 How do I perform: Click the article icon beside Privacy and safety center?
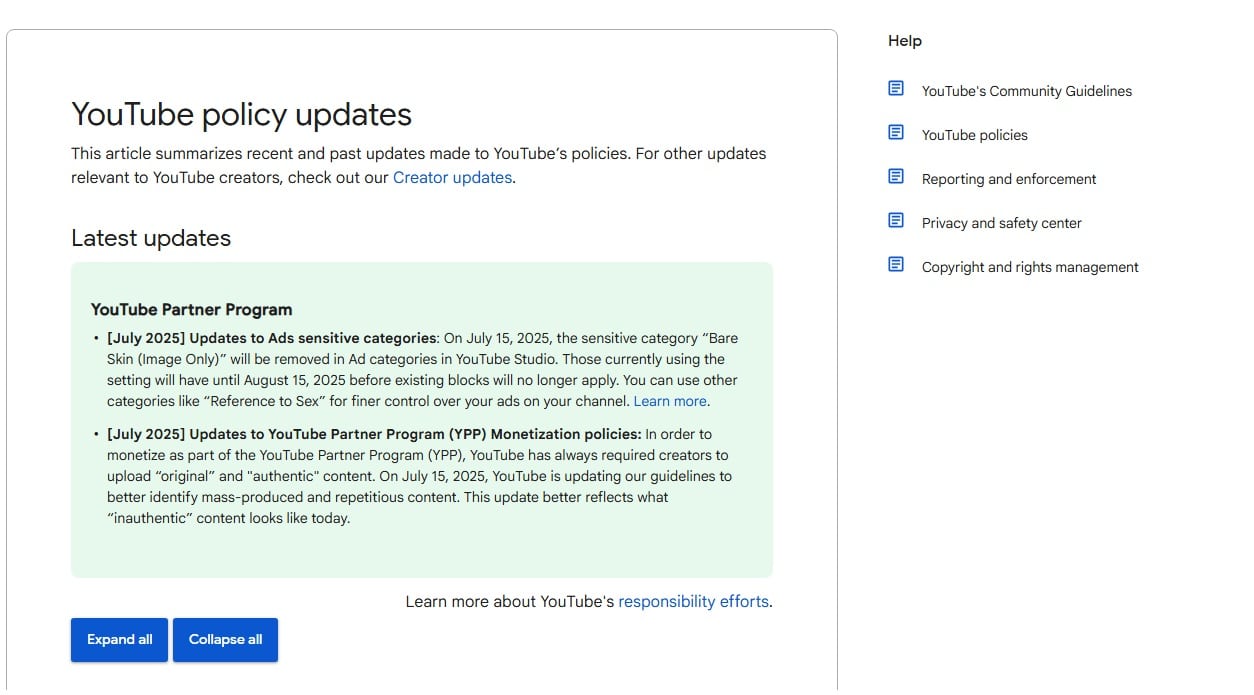click(896, 221)
